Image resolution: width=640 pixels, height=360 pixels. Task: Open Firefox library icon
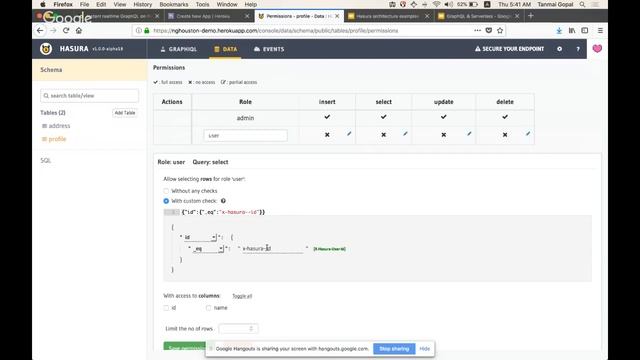tap(572, 31)
